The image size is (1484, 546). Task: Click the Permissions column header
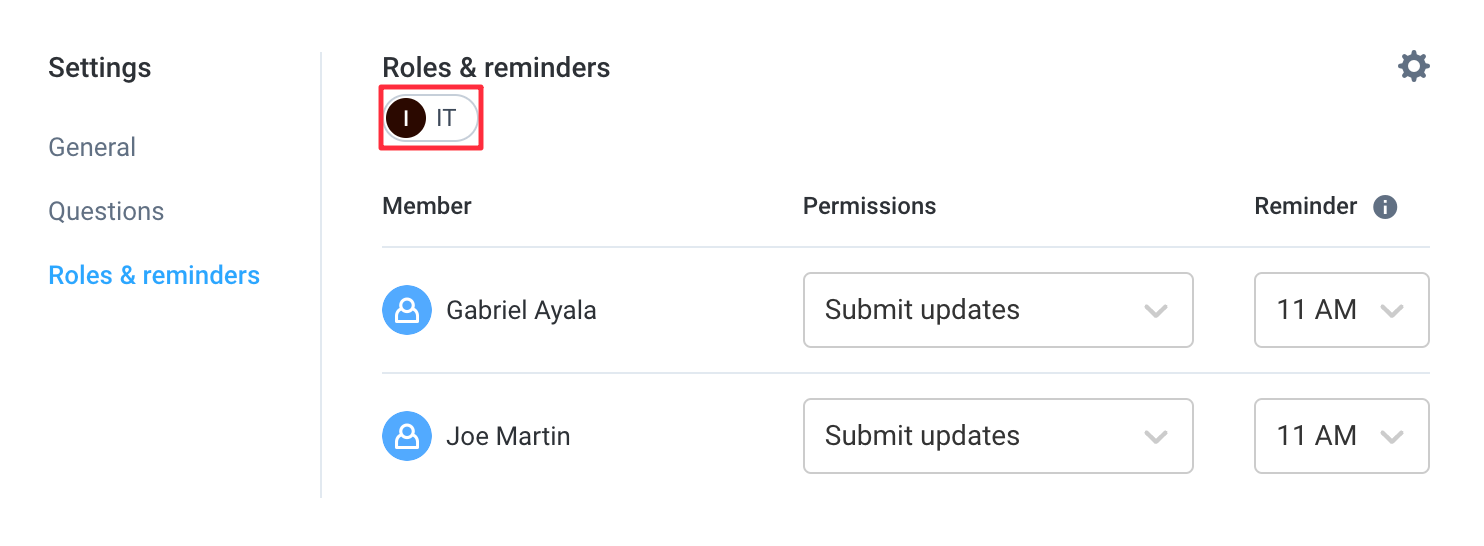pyautogui.click(x=870, y=206)
